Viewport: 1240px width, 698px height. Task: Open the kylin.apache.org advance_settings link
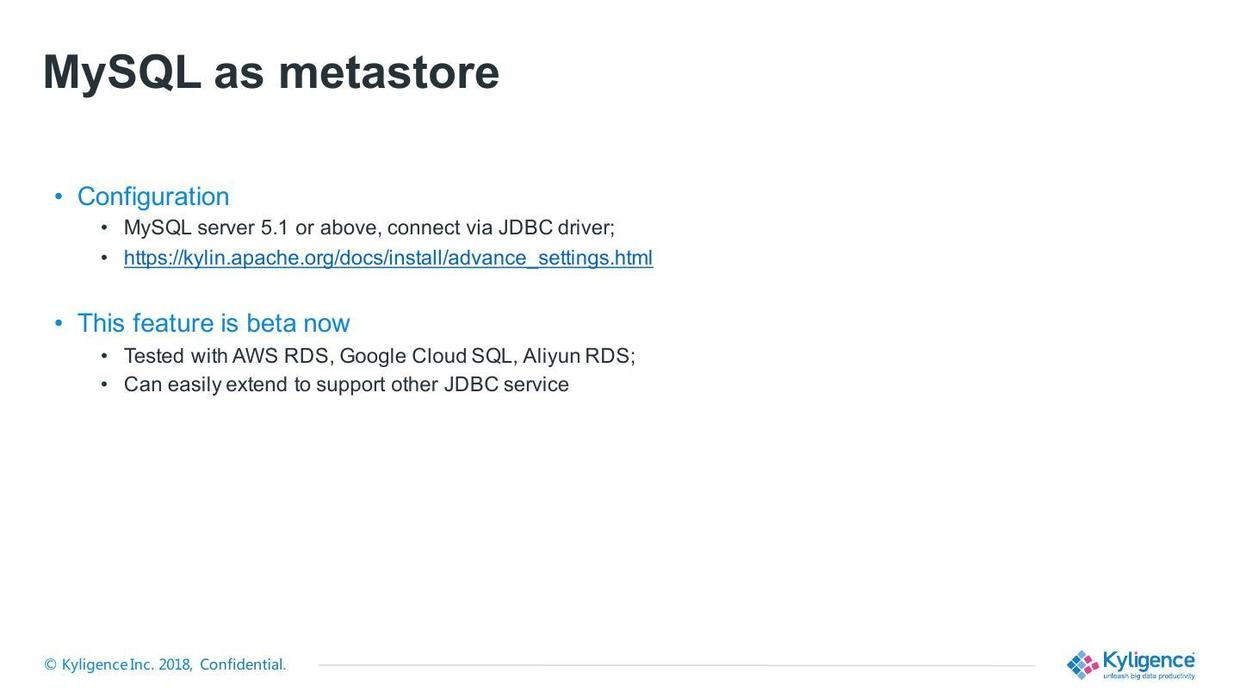388,258
